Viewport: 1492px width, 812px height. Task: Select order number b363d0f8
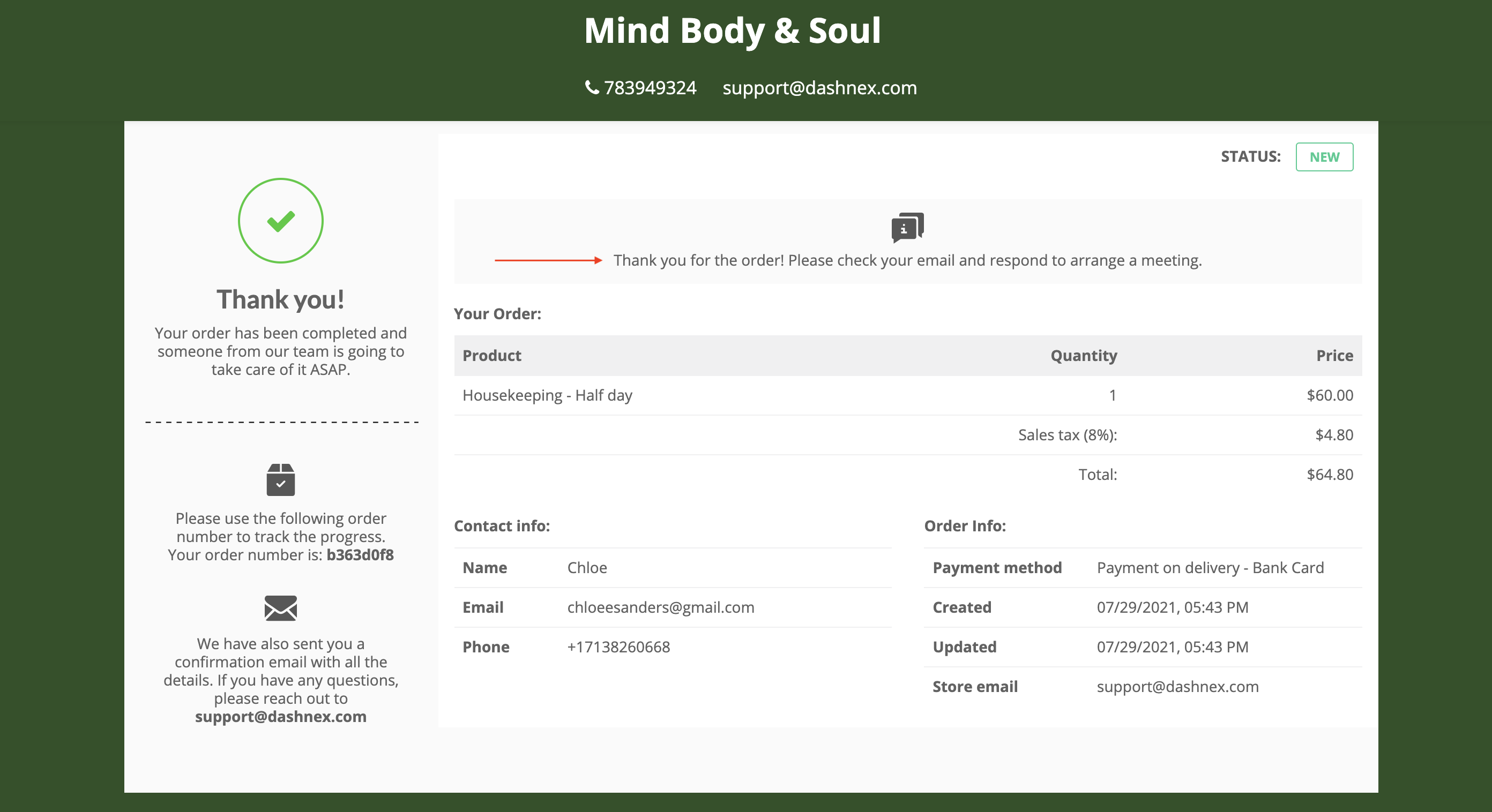coord(360,554)
